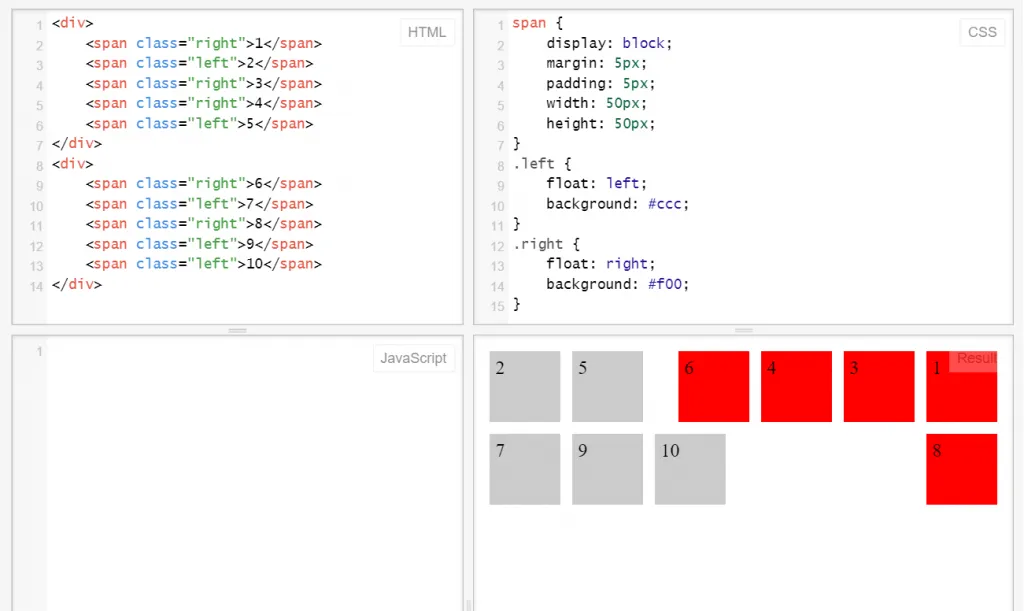This screenshot has width=1024, height=611.
Task: Click the HTML panel label
Action: click(x=426, y=32)
